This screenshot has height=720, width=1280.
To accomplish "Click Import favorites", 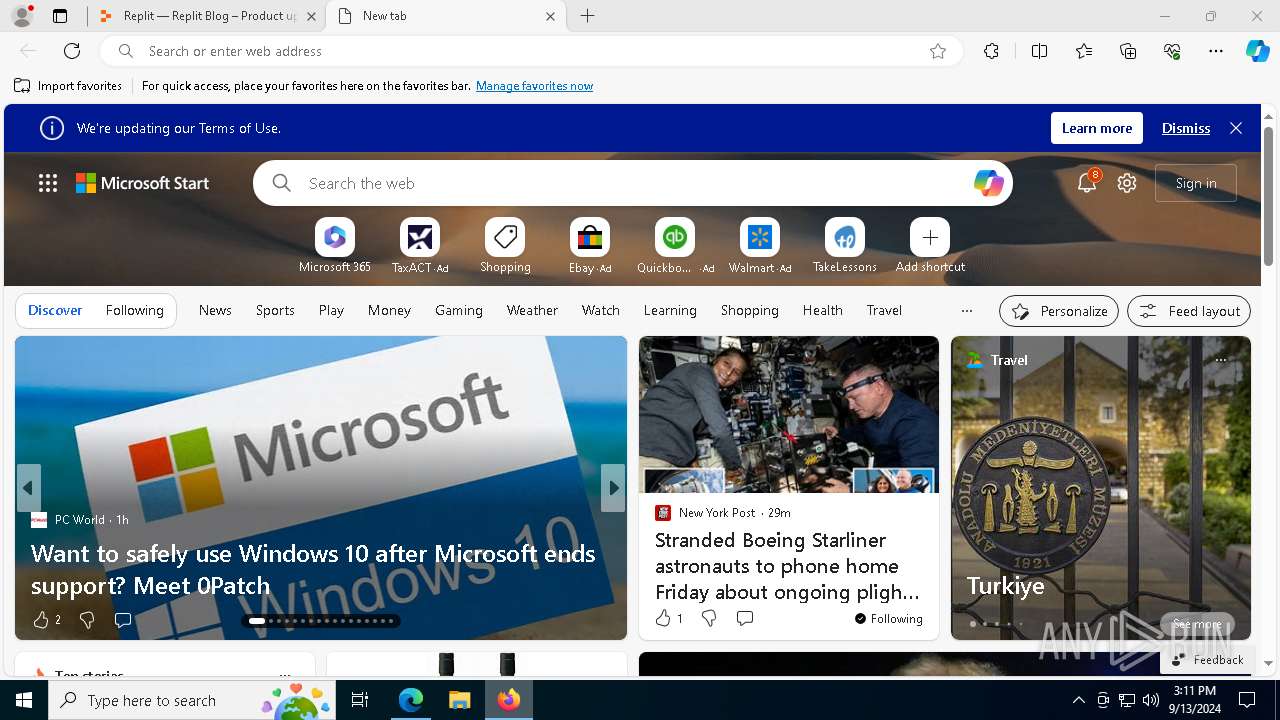I will [x=68, y=86].
